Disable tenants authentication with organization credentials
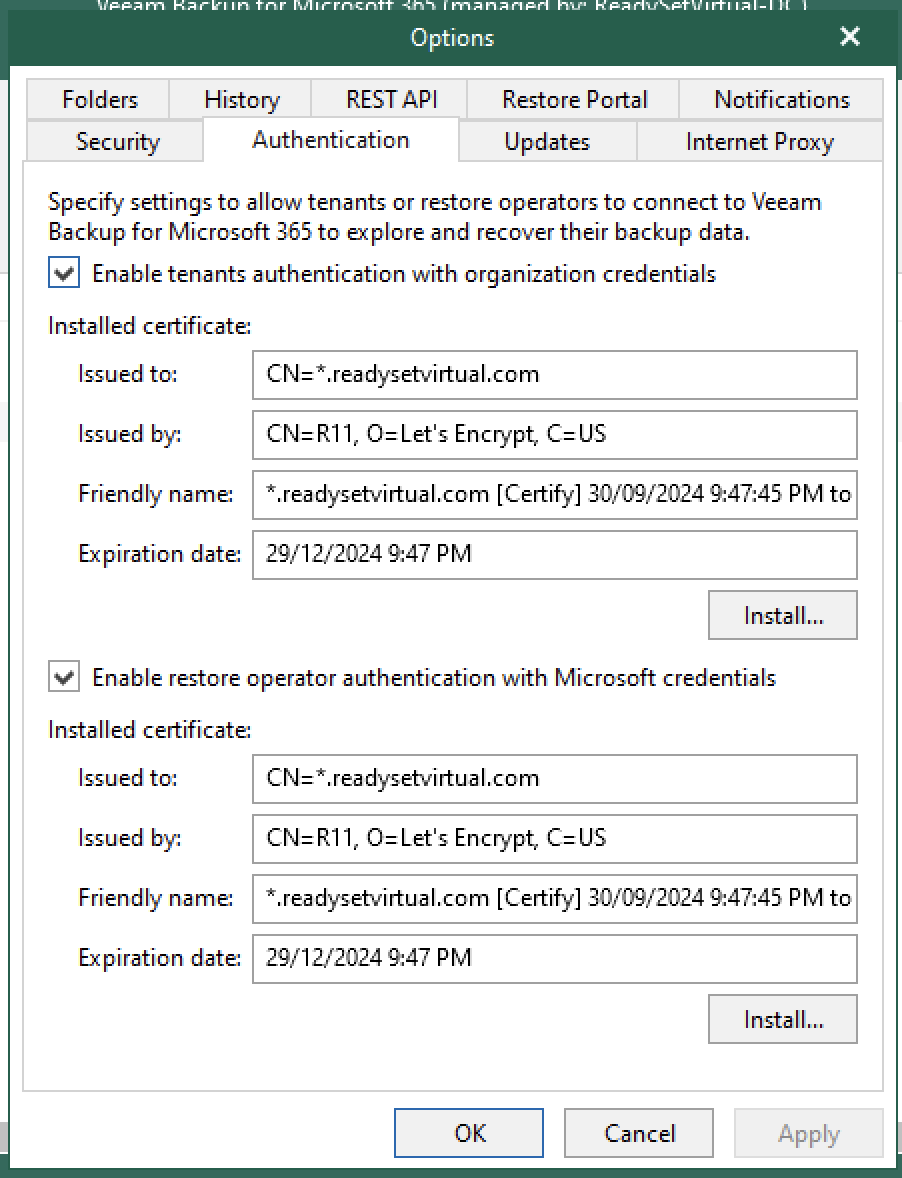This screenshot has width=902, height=1178. (63, 272)
